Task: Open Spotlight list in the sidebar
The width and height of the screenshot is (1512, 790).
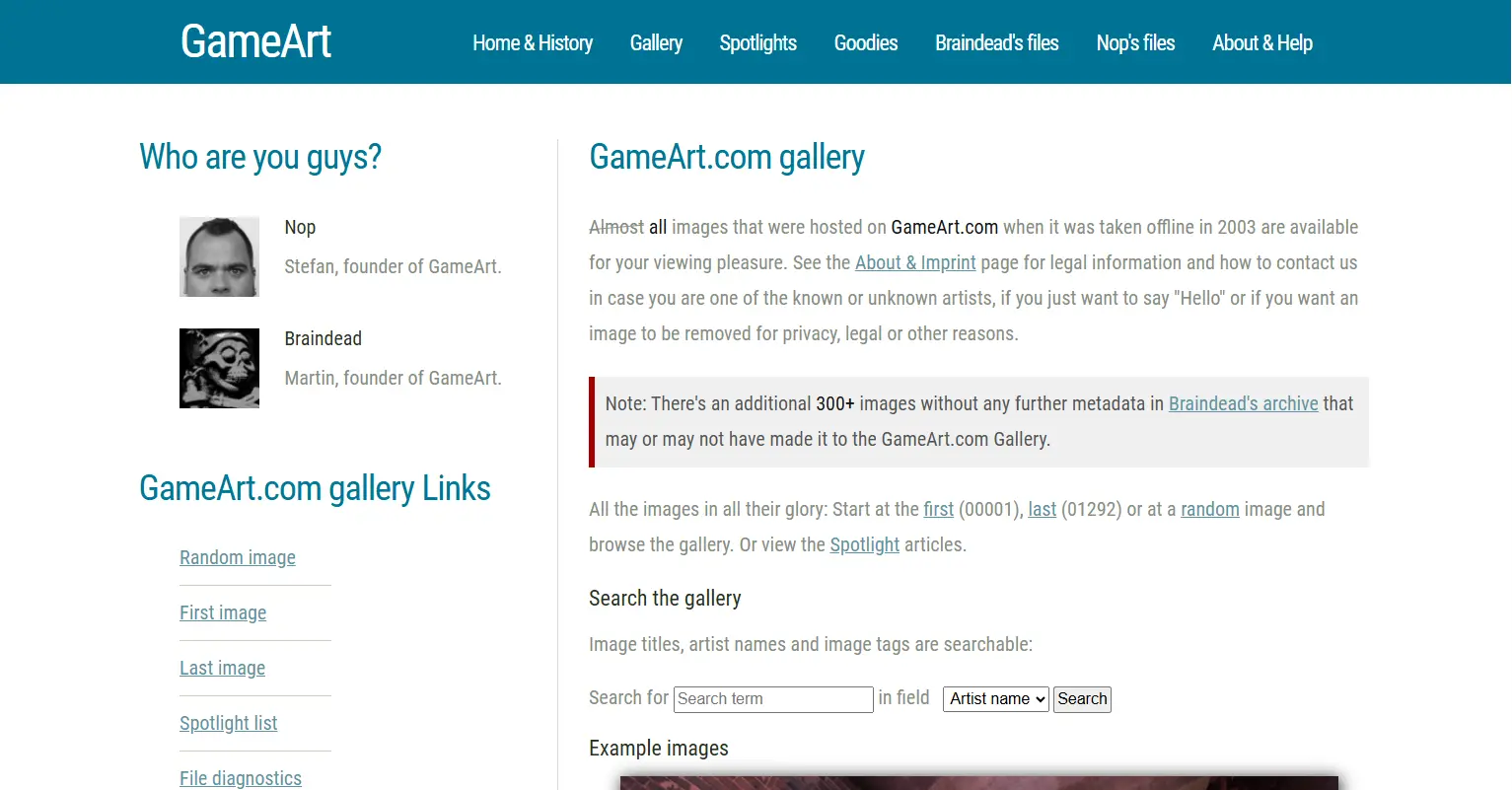Action: tap(229, 723)
